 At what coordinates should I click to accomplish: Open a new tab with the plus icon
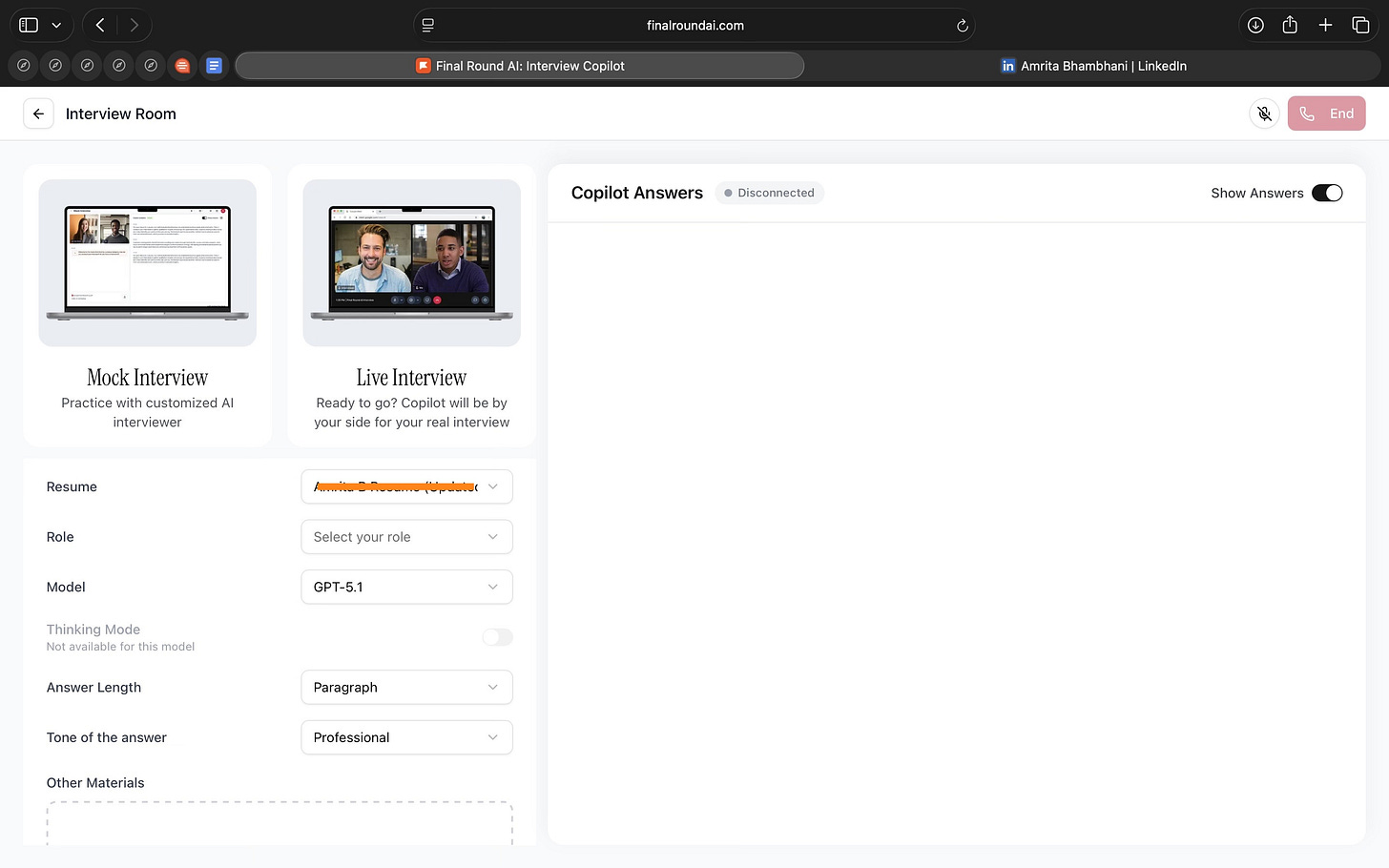tap(1325, 26)
